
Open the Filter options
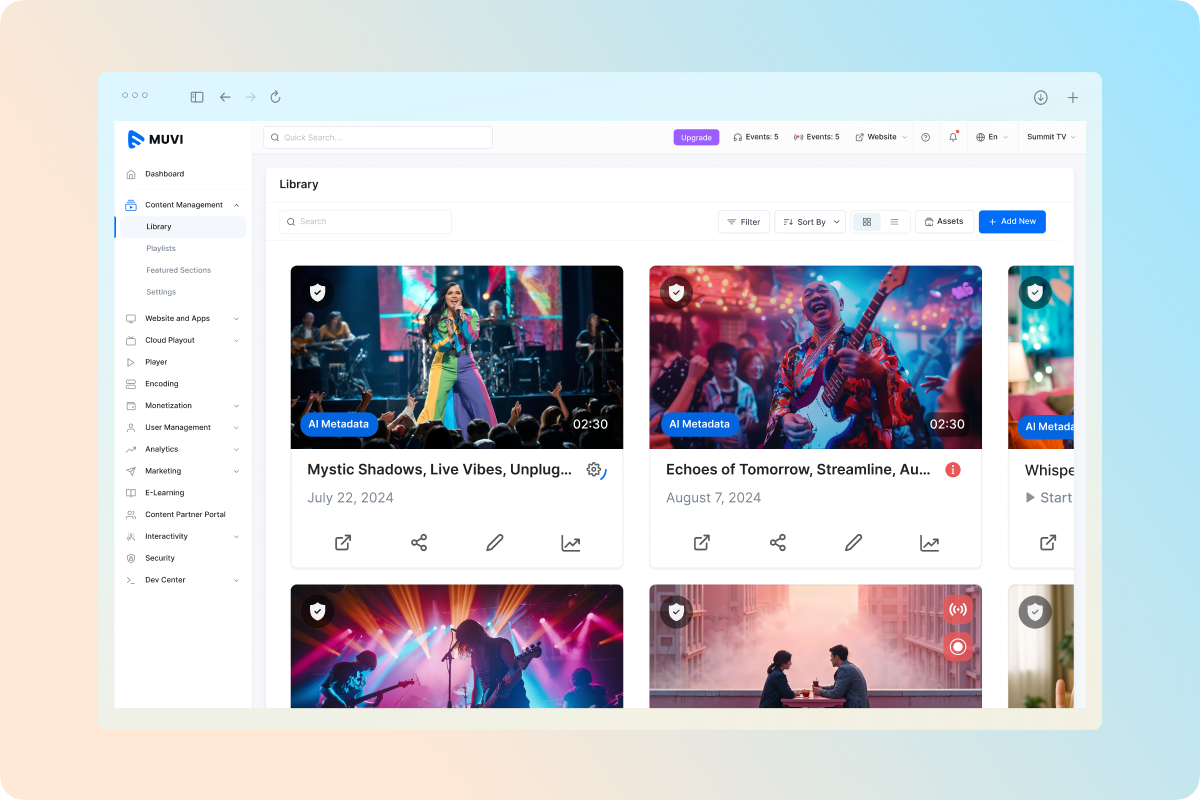[x=744, y=222]
